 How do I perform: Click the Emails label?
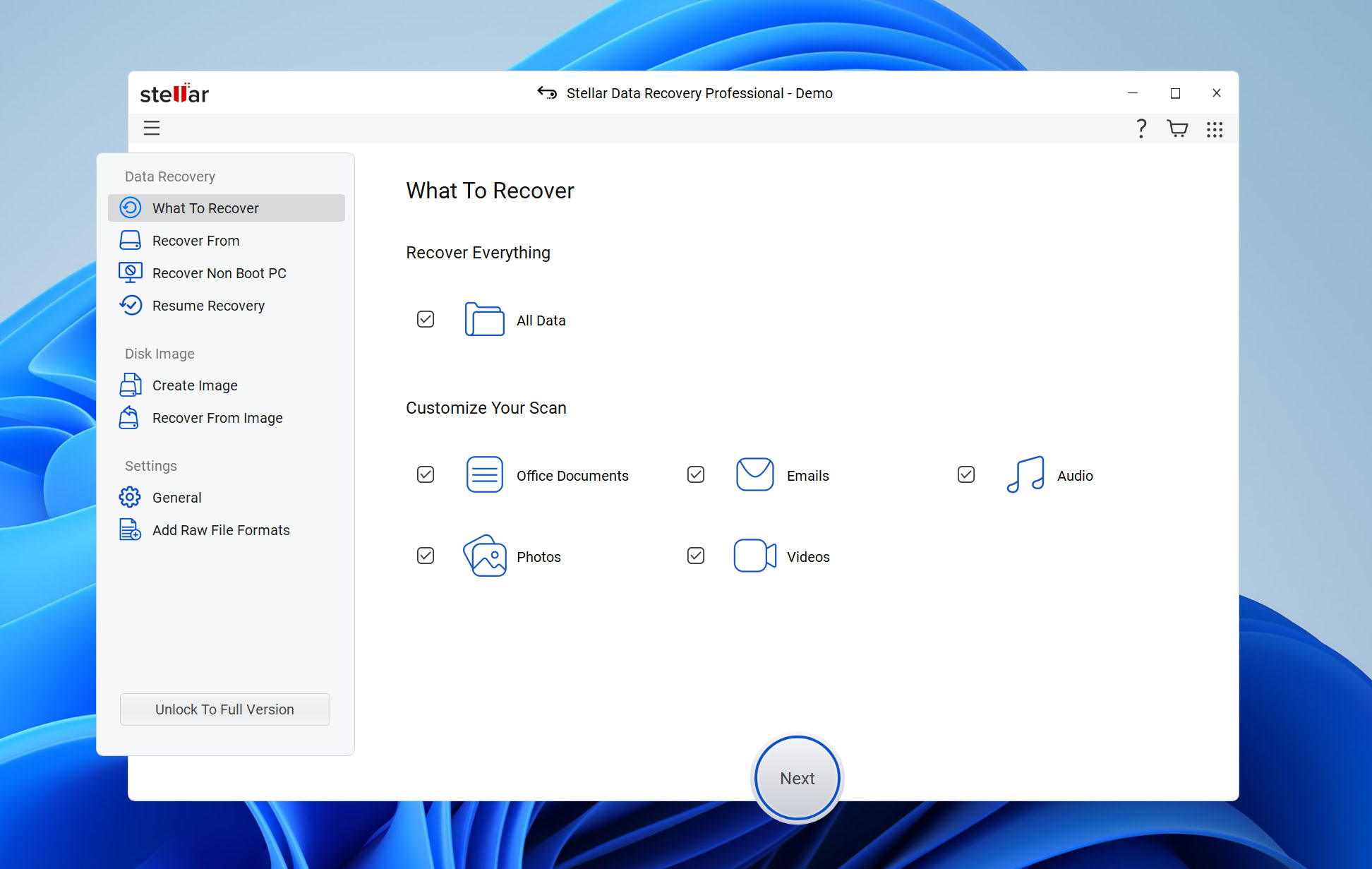pos(808,475)
